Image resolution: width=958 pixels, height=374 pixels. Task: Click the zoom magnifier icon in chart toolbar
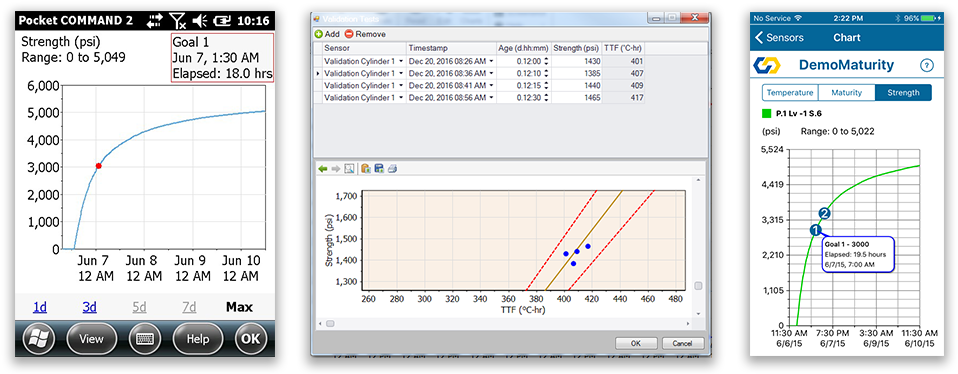[349, 169]
